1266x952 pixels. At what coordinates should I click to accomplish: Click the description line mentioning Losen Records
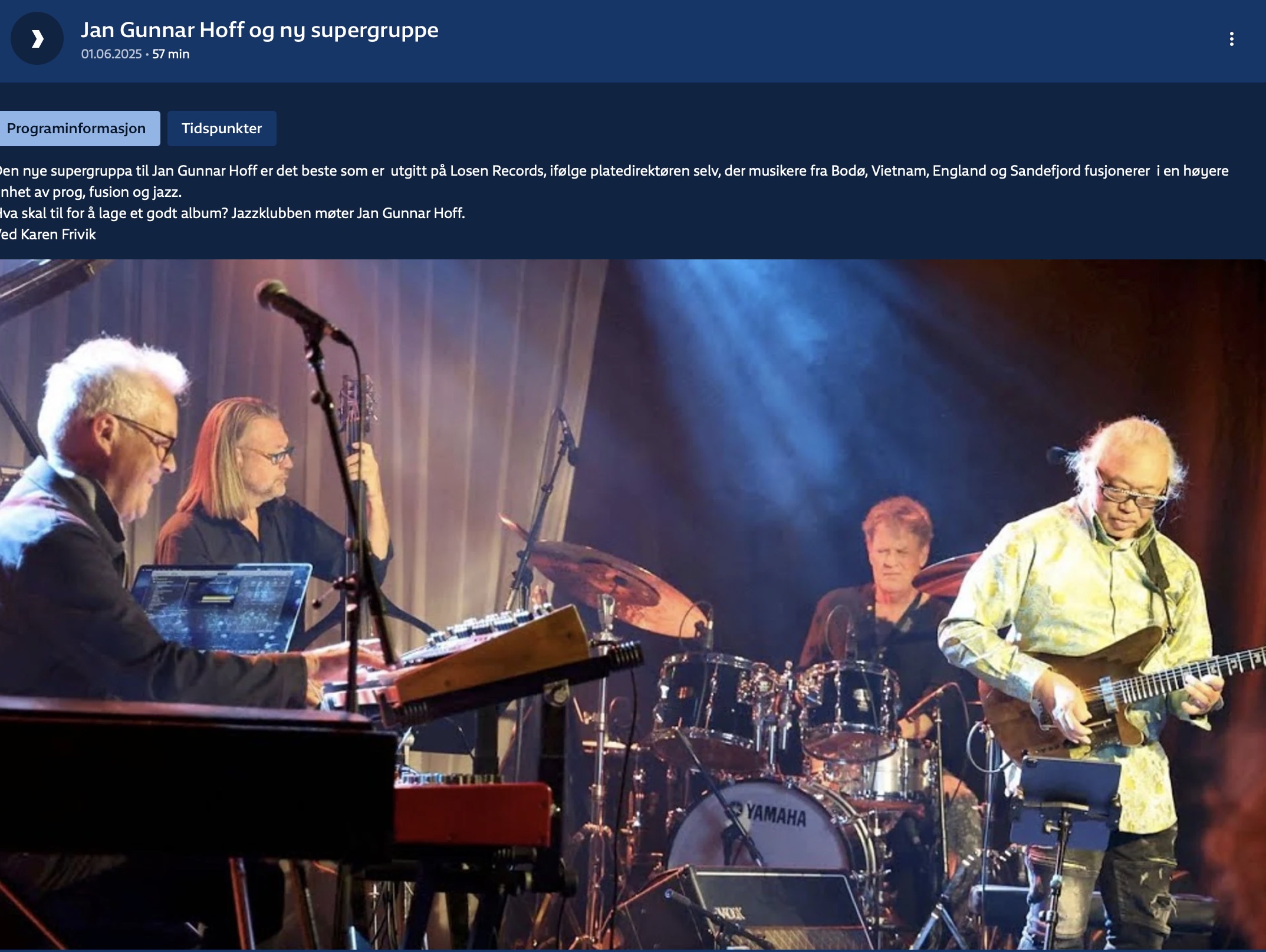pyautogui.click(x=613, y=171)
